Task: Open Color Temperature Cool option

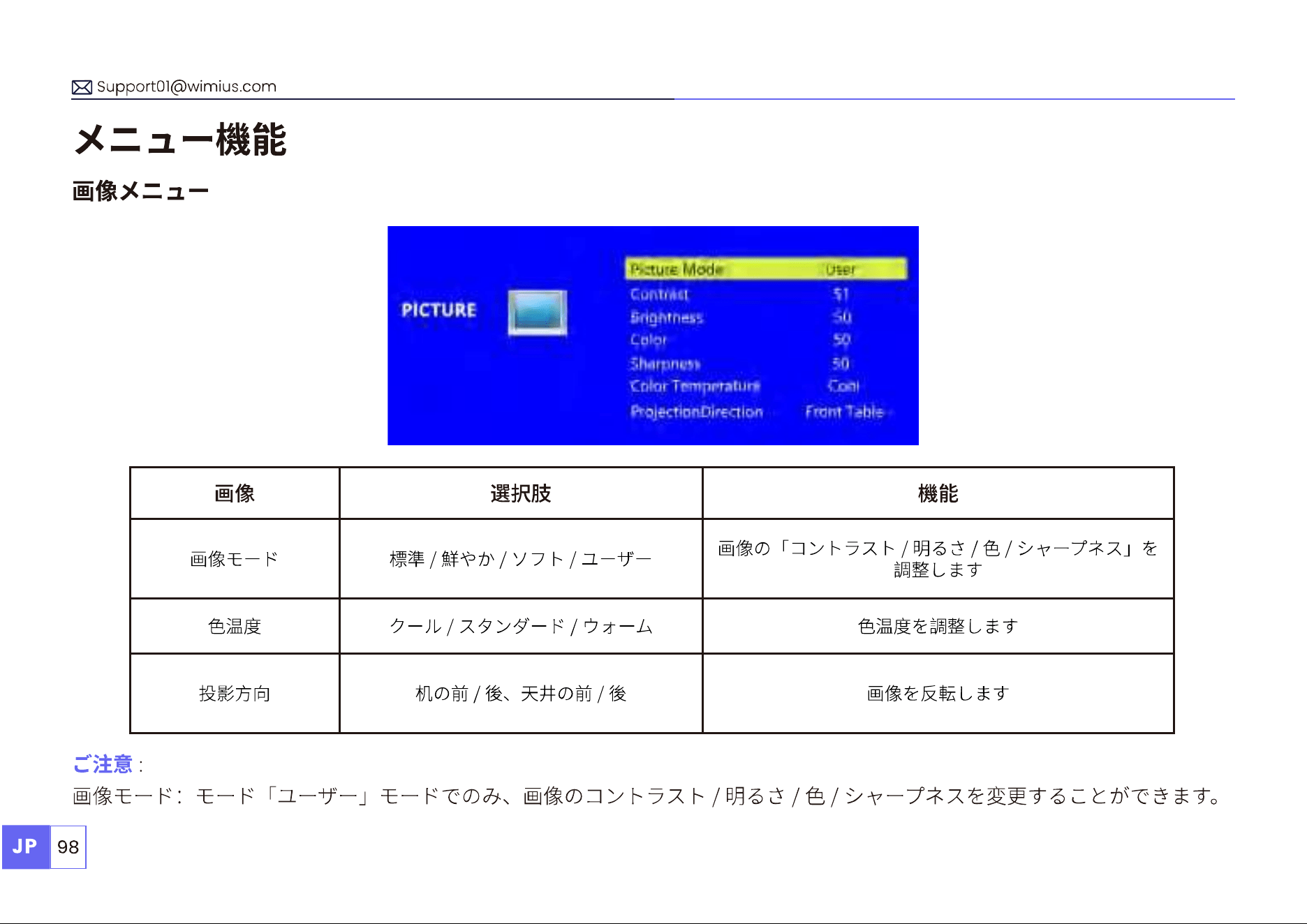Action: (843, 386)
